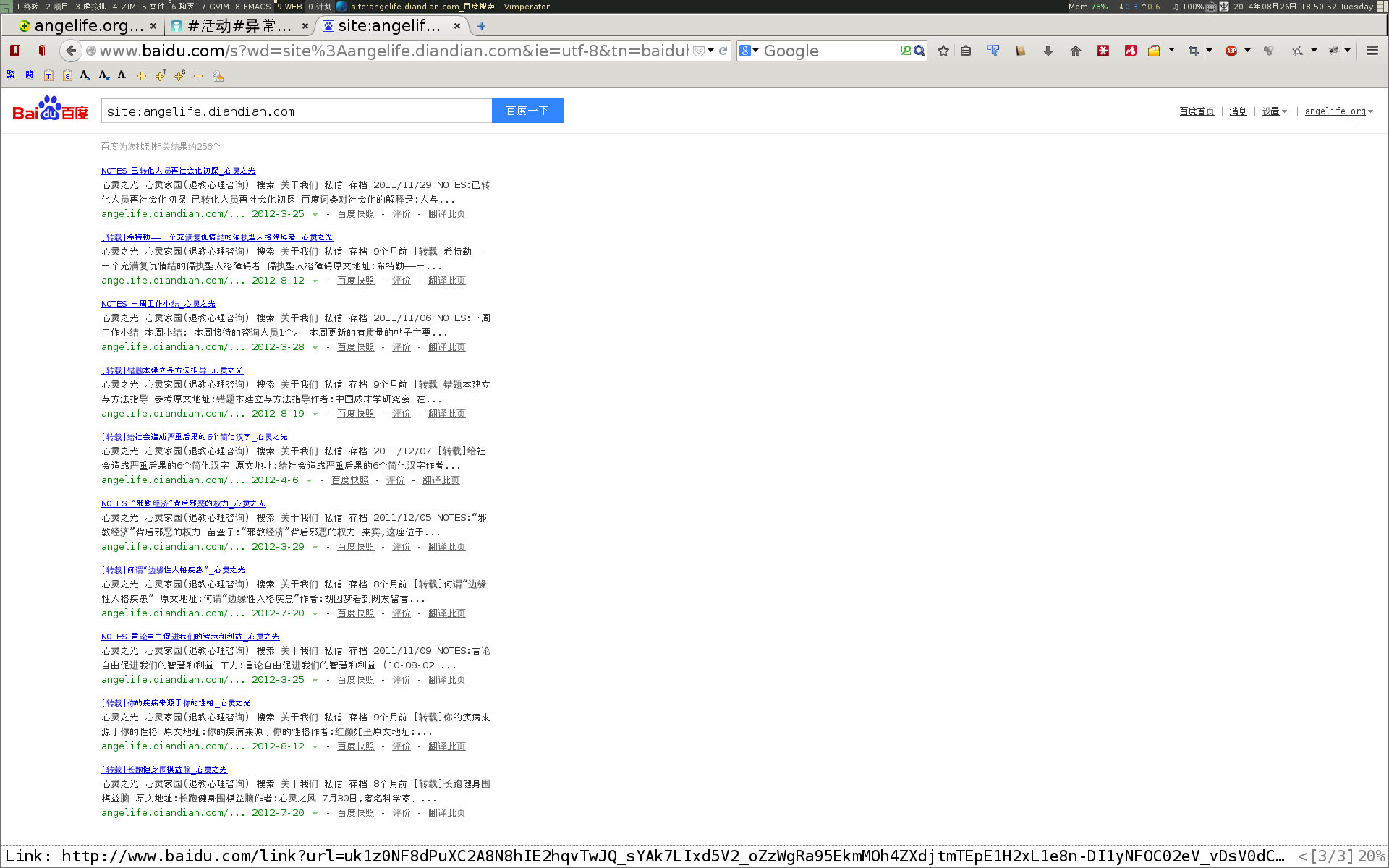Convert to Traditional Chinese 繁 icon
The image size is (1389, 868).
tap(11, 75)
